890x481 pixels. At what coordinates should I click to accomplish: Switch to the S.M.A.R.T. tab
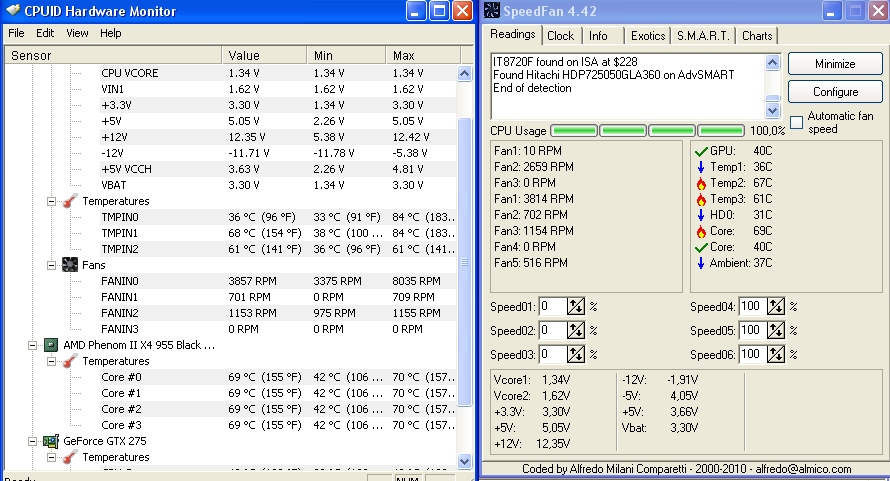click(703, 36)
